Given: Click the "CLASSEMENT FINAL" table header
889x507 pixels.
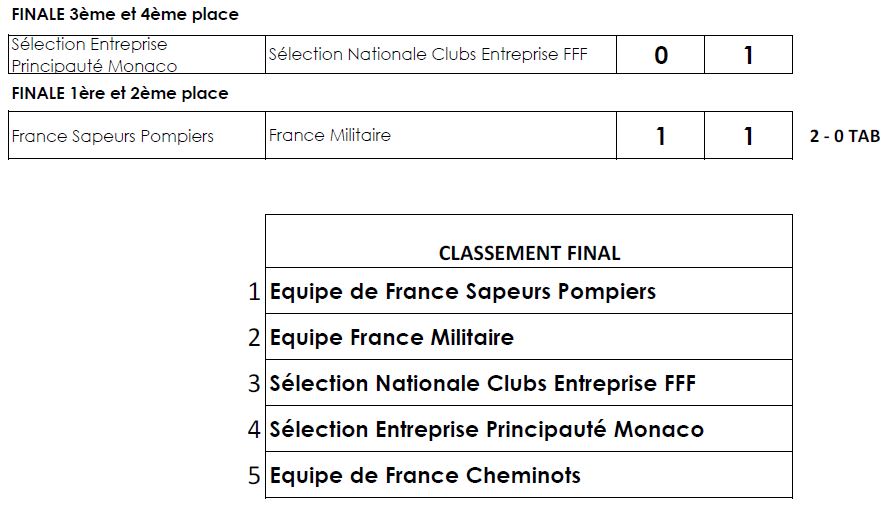Looking at the screenshot, I should click(x=529, y=253).
